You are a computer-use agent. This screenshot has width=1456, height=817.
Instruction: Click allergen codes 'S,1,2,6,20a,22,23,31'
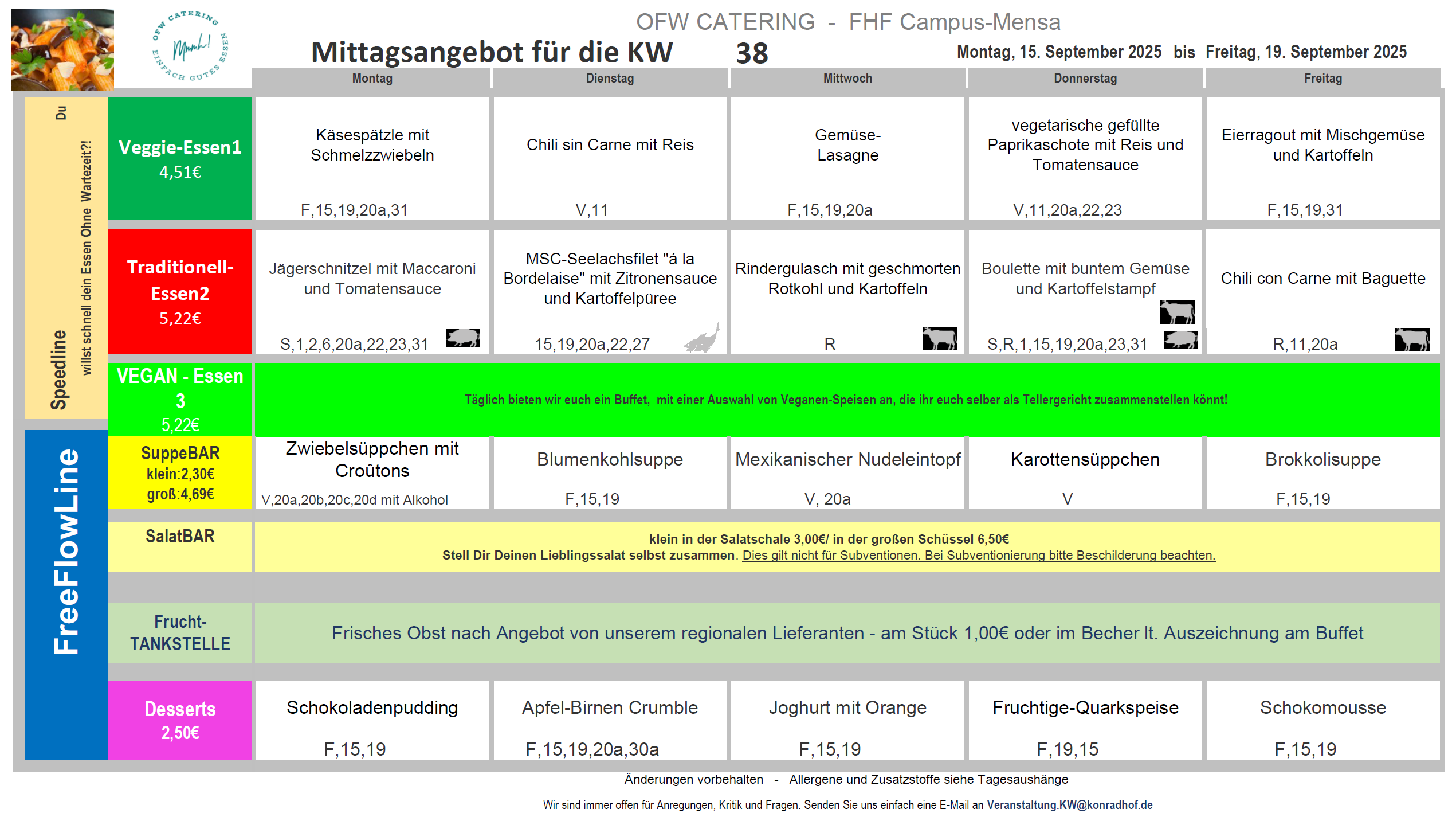[x=354, y=344]
